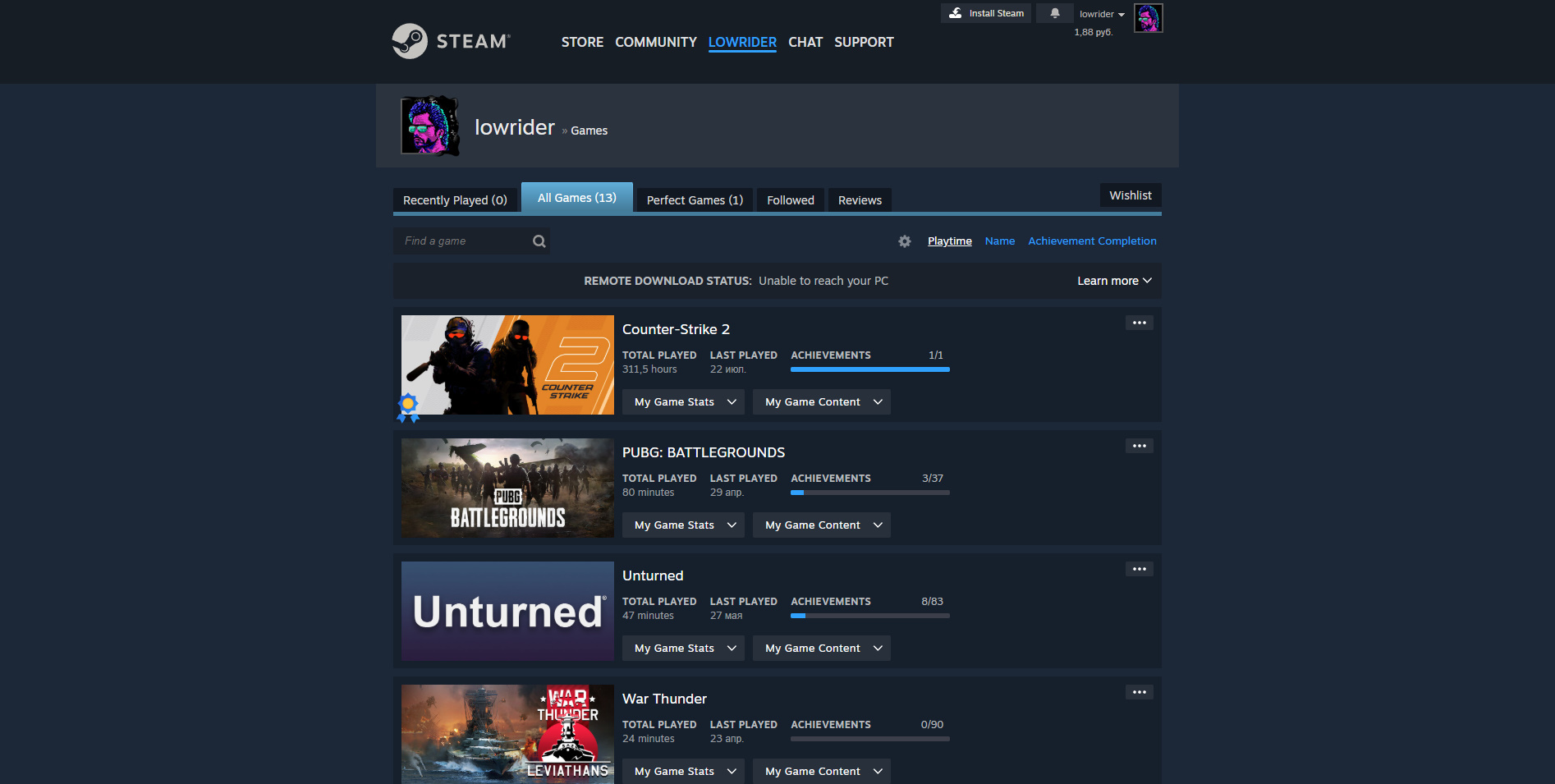Click the Unturned game title
Viewport: 1555px width, 784px height.
[x=653, y=575]
